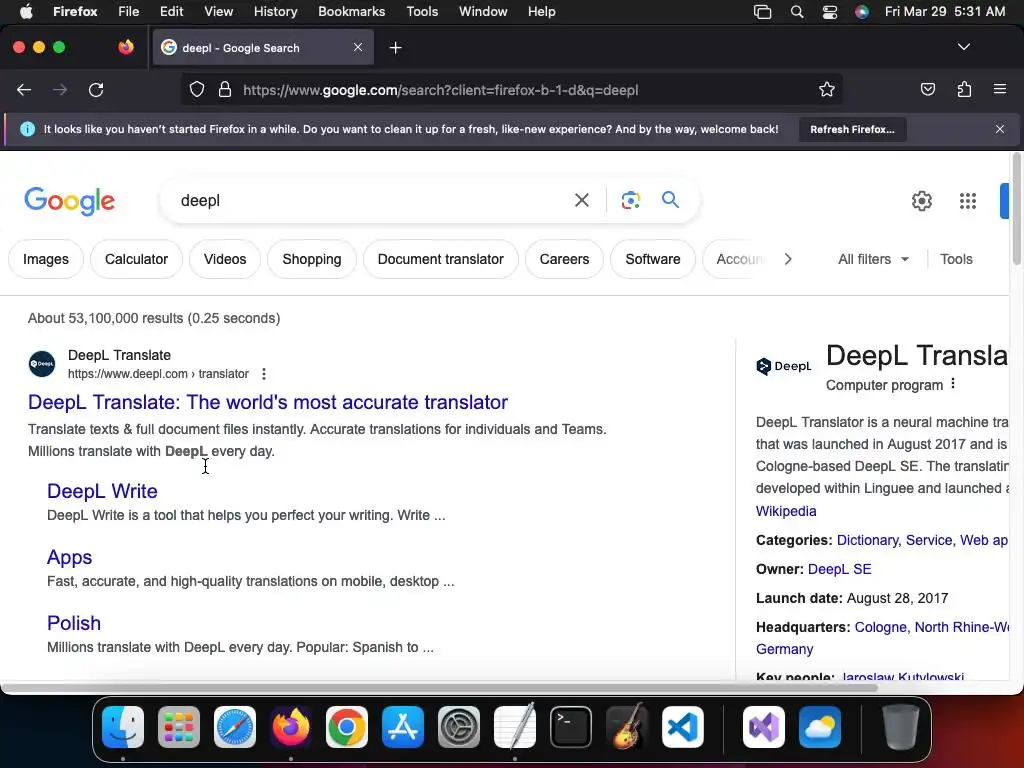This screenshot has width=1024, height=768.
Task: Select the Shopping filter chip
Action: pyautogui.click(x=312, y=259)
